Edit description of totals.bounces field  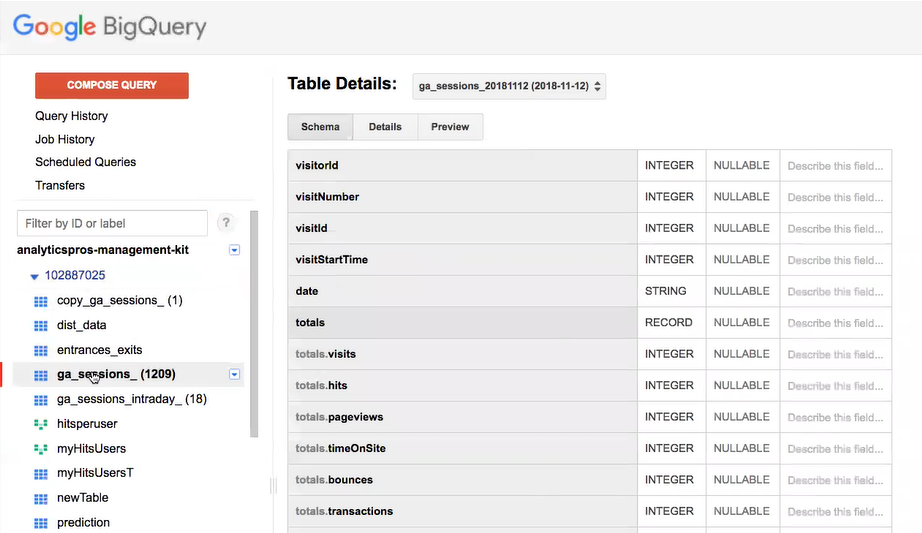pos(835,480)
